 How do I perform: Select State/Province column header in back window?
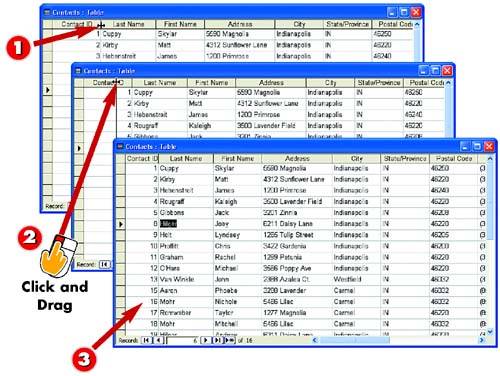347,24
